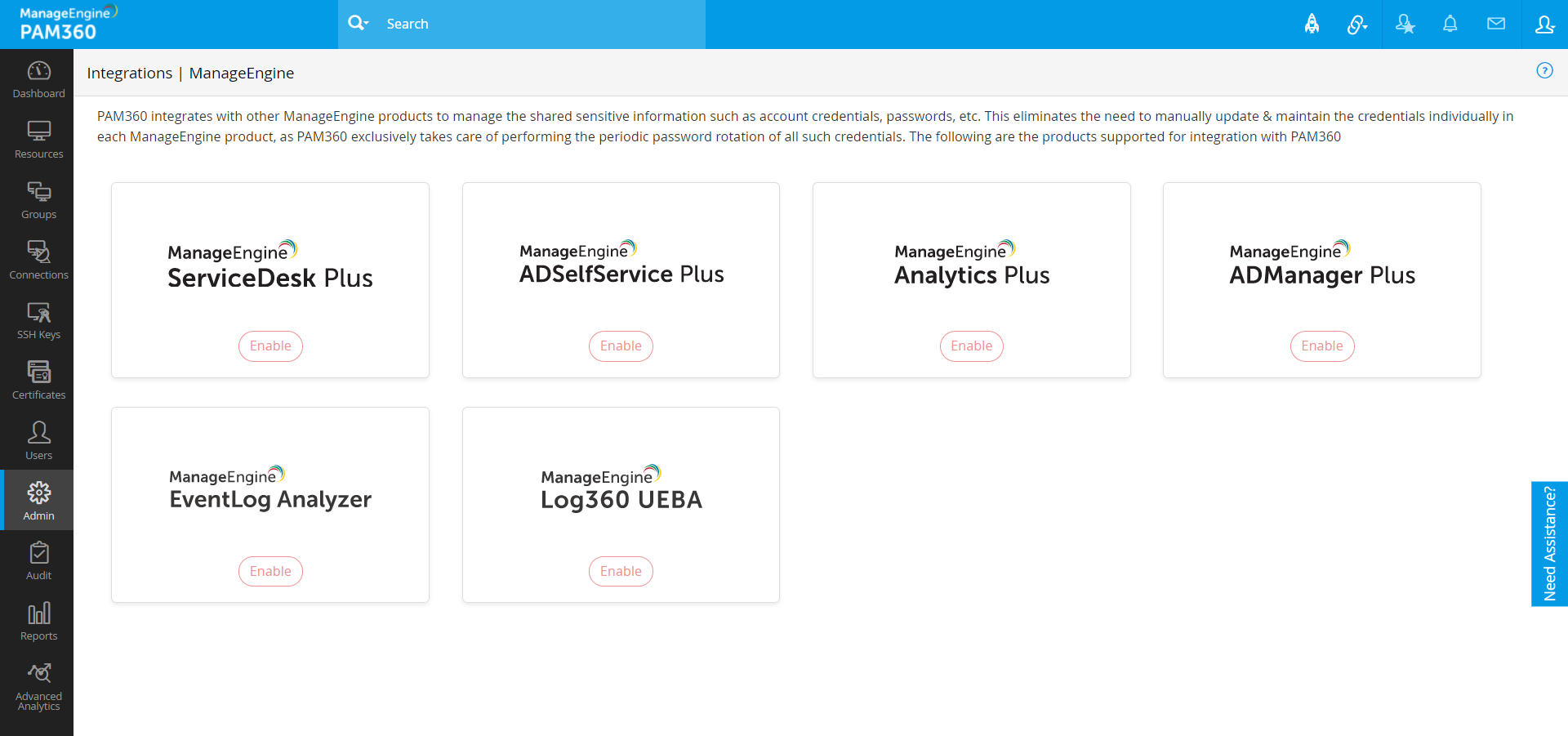Click the help question mark icon
1568x736 pixels.
pos(1544,70)
